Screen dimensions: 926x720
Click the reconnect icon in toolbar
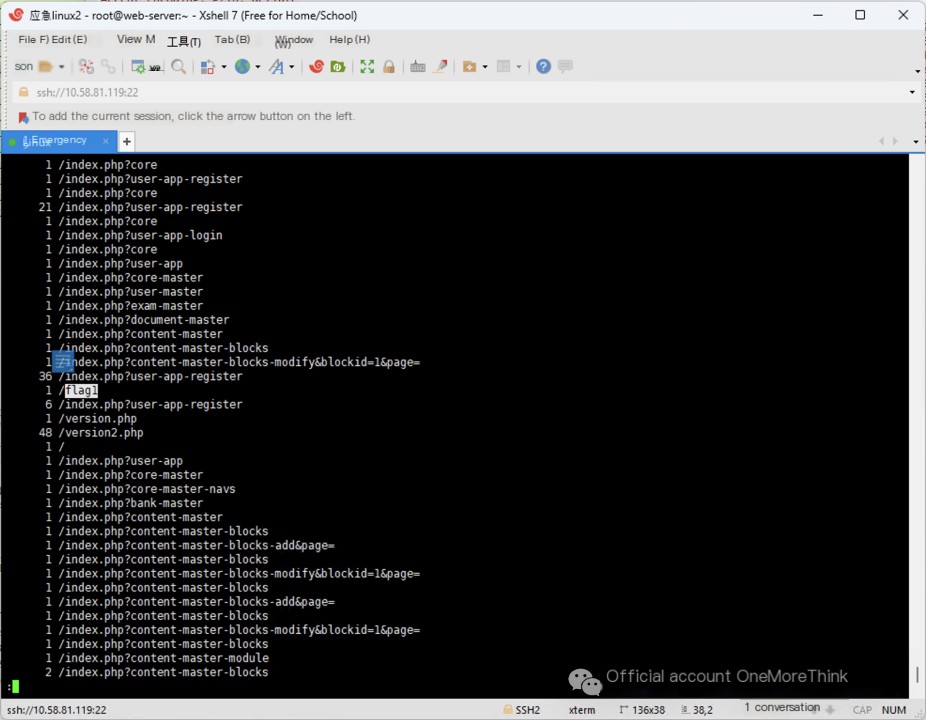tap(86, 67)
